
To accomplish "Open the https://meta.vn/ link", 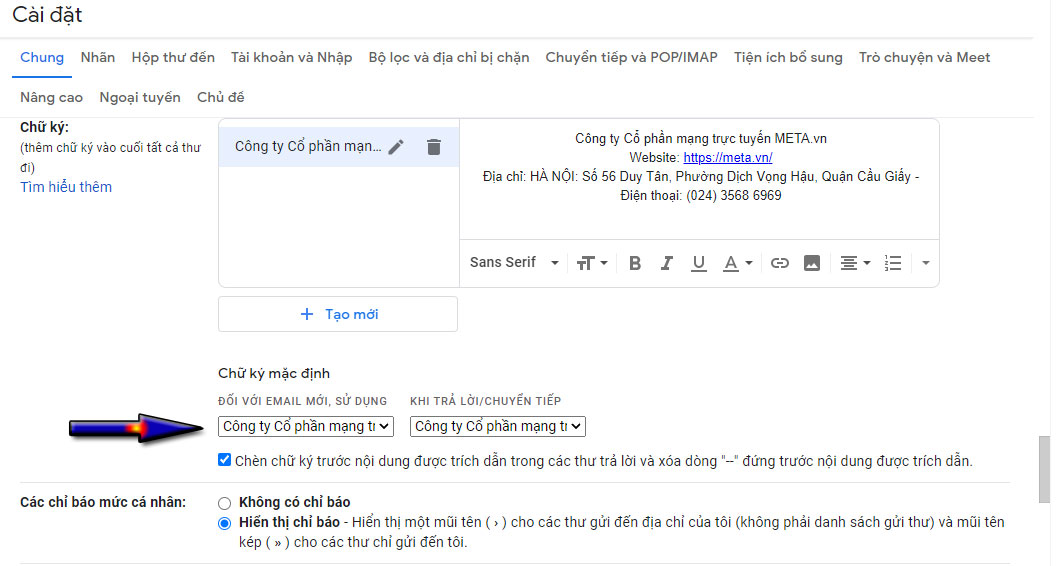I will [727, 158].
